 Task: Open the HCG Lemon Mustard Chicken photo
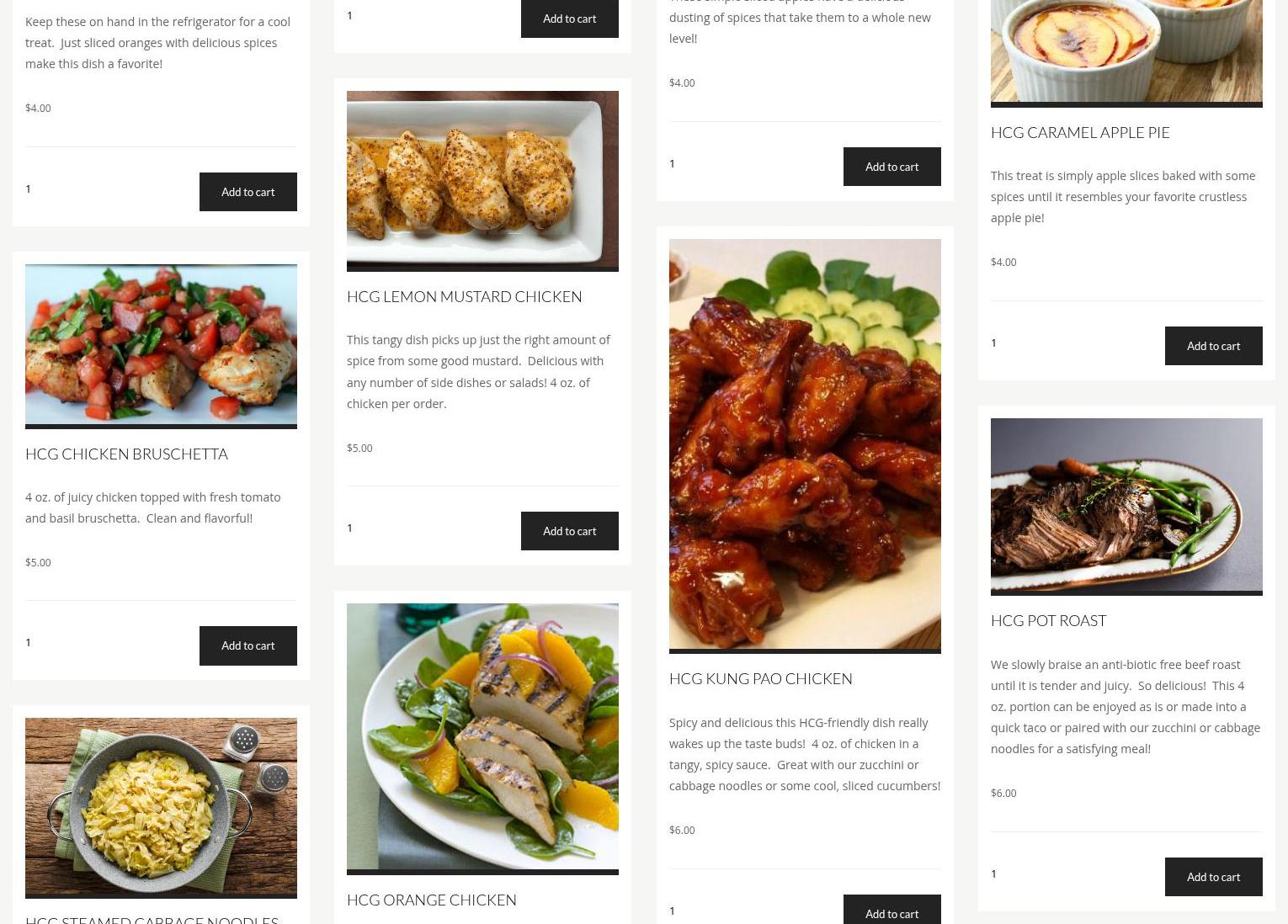(482, 181)
